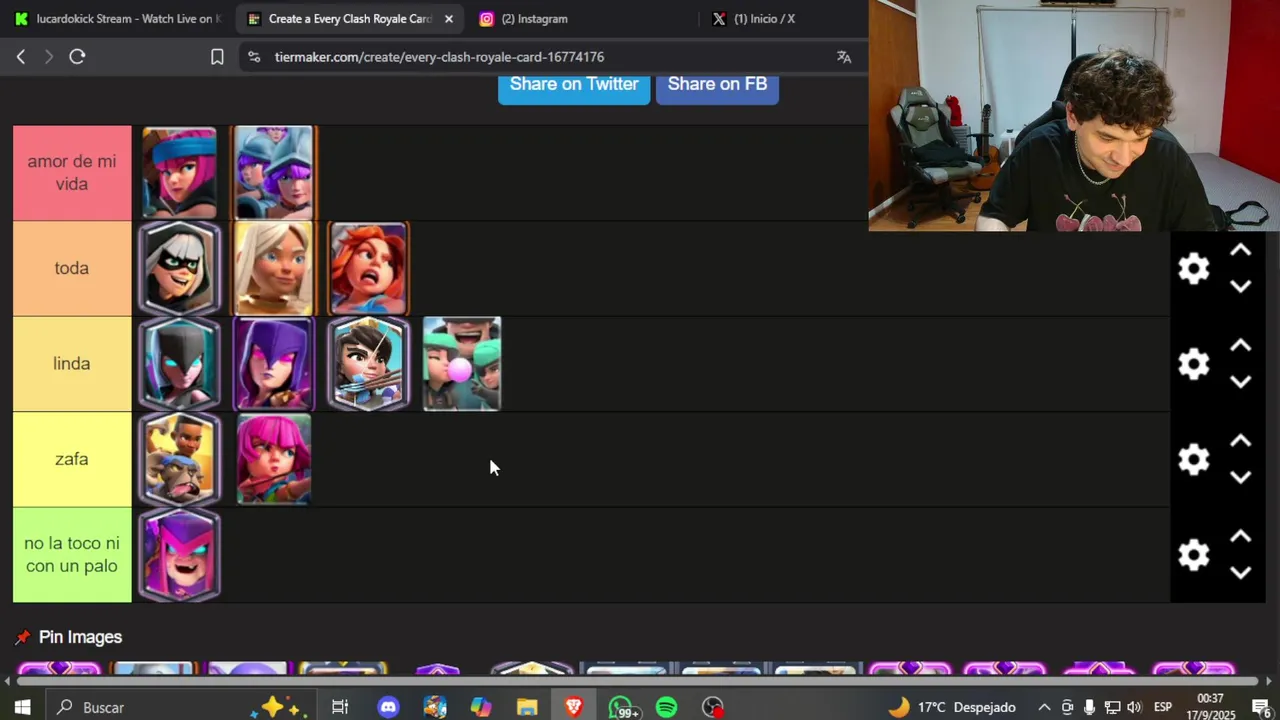Select the Archer card in 'amor de mi vida' row

(179, 173)
